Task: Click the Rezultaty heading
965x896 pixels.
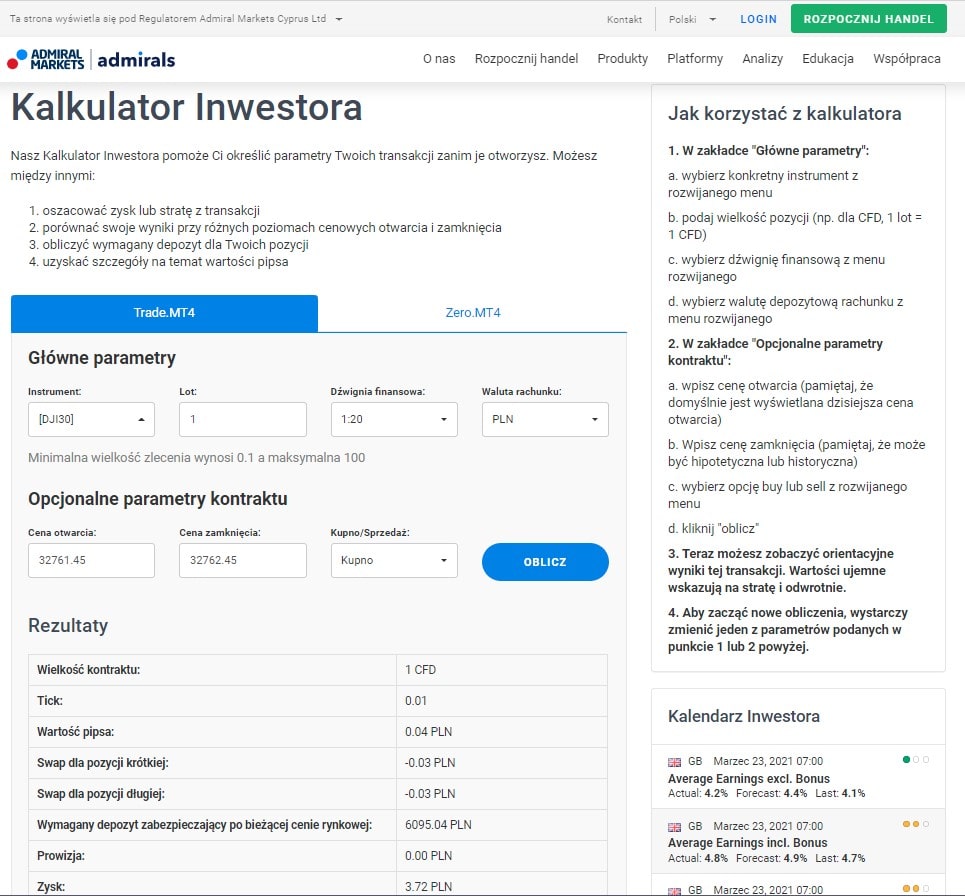Action: click(68, 626)
